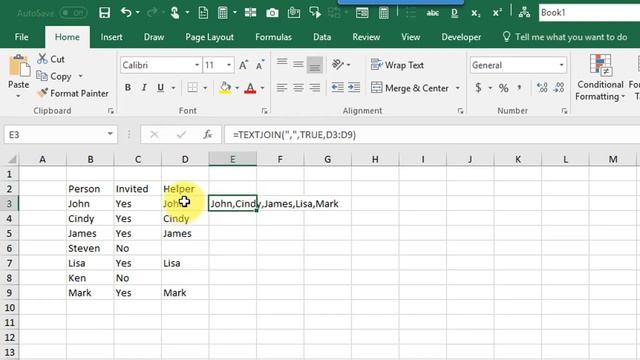Open the Merge & Center dropdown arrow
The image size is (640, 360).
pos(458,88)
